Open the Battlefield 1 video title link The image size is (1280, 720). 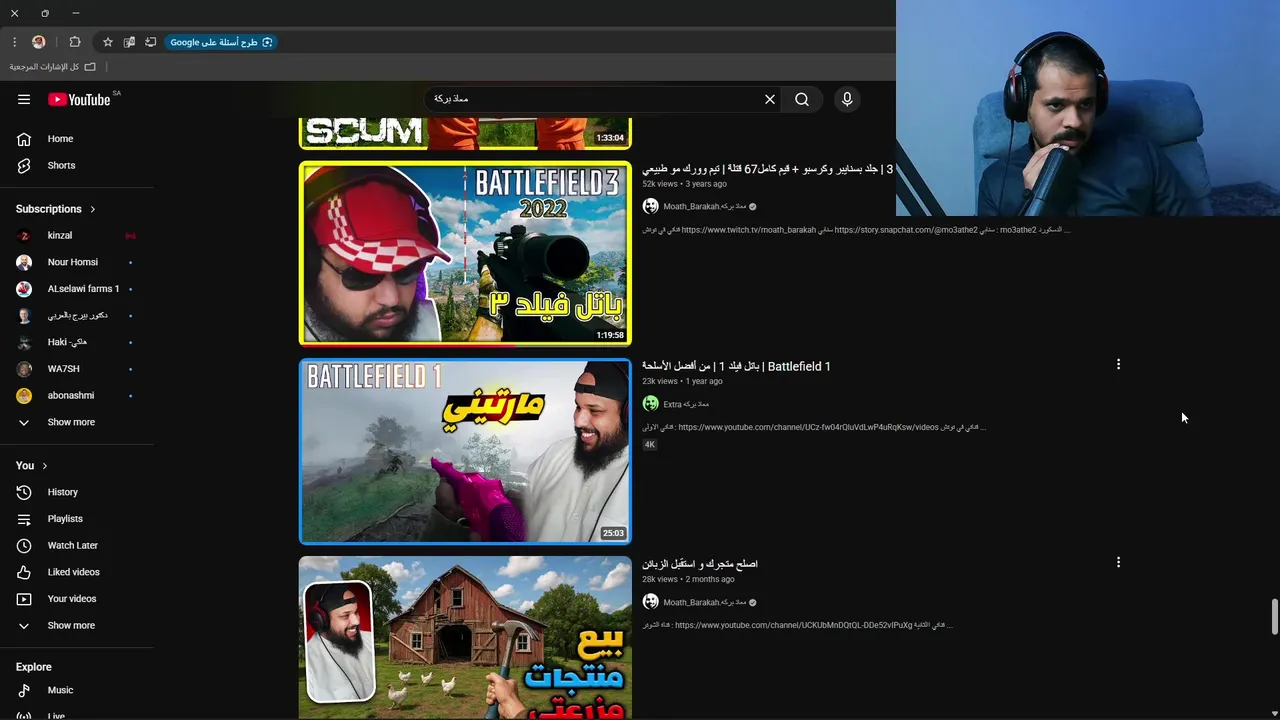click(736, 366)
